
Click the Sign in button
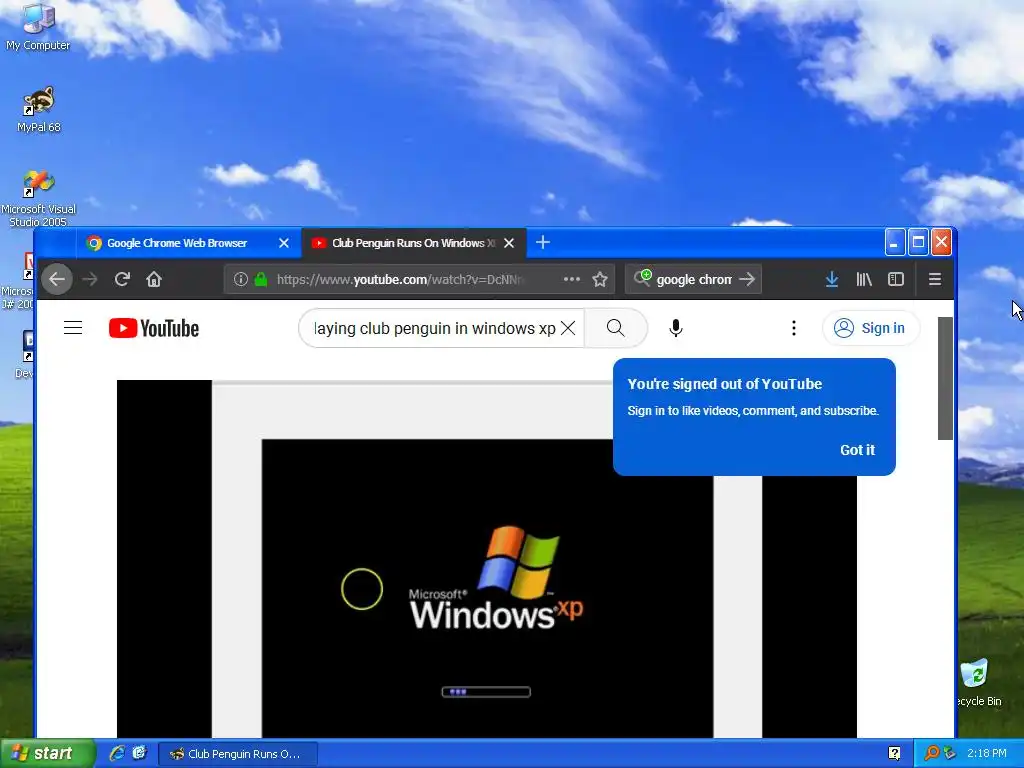click(871, 328)
